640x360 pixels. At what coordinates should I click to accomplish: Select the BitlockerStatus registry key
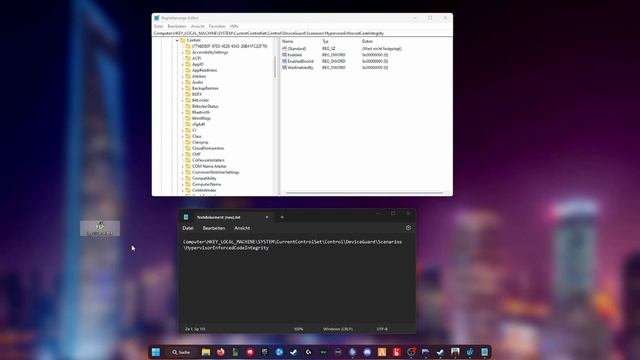point(205,106)
